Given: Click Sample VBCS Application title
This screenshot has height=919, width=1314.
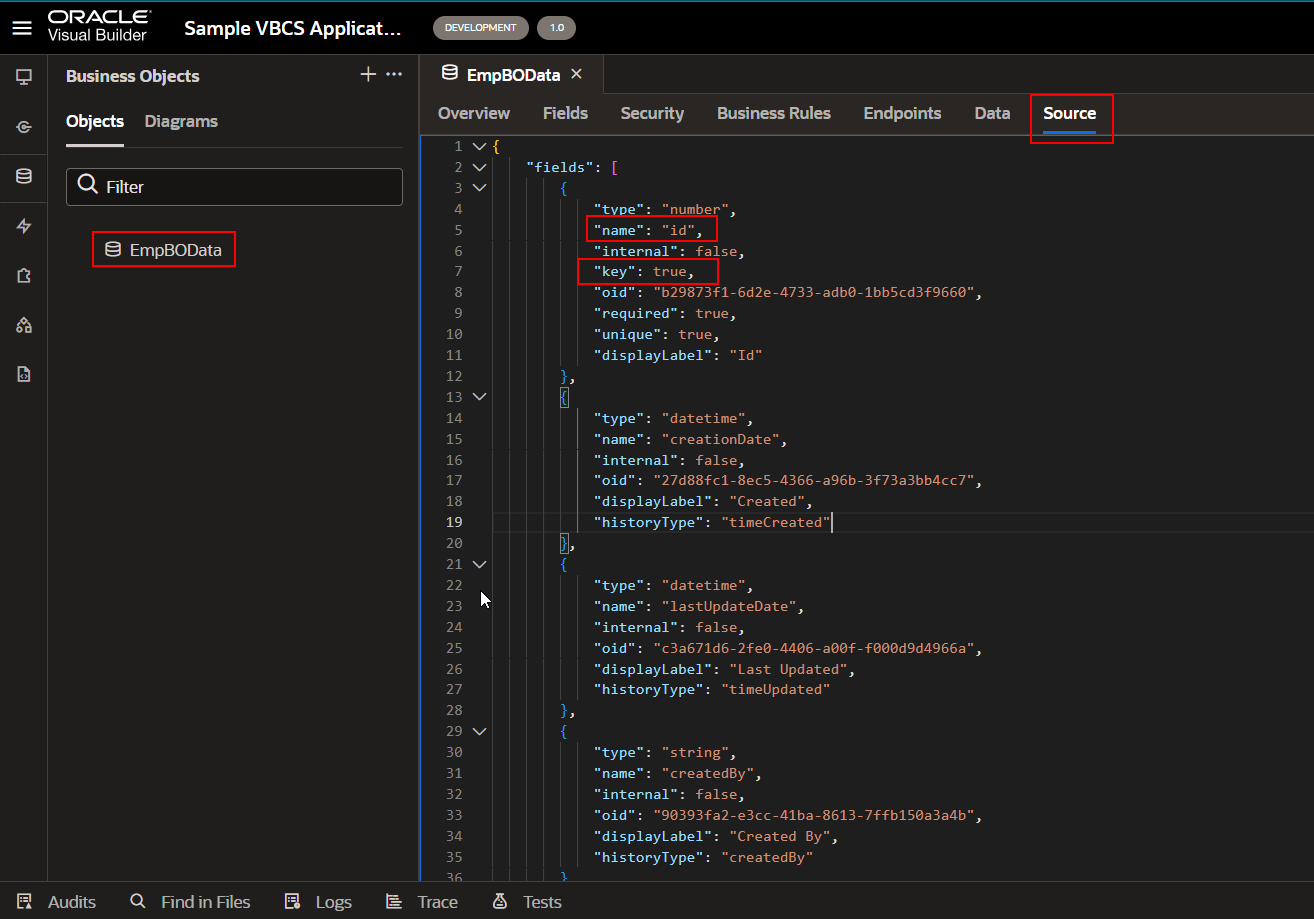Looking at the screenshot, I should (292, 28).
